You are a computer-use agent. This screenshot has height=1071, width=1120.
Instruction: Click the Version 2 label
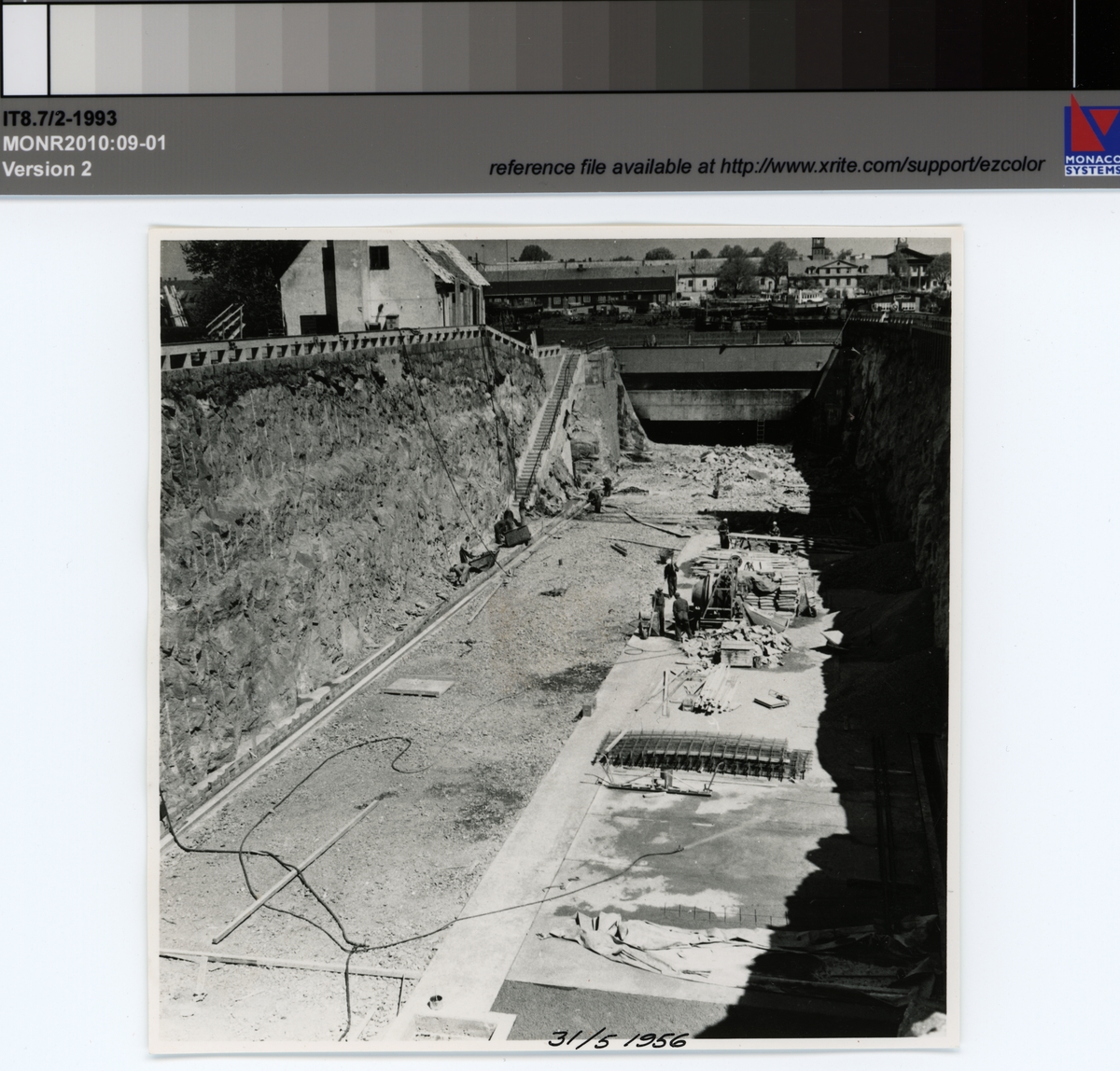point(48,169)
